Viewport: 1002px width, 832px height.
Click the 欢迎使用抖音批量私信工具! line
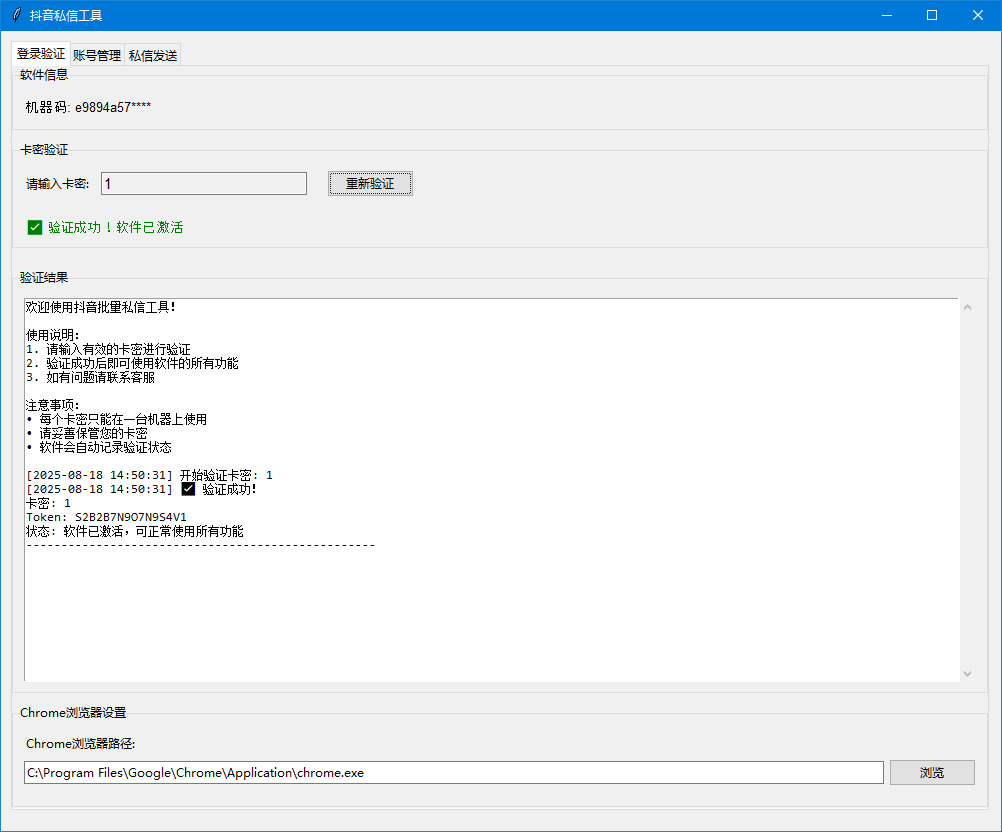click(x=100, y=307)
